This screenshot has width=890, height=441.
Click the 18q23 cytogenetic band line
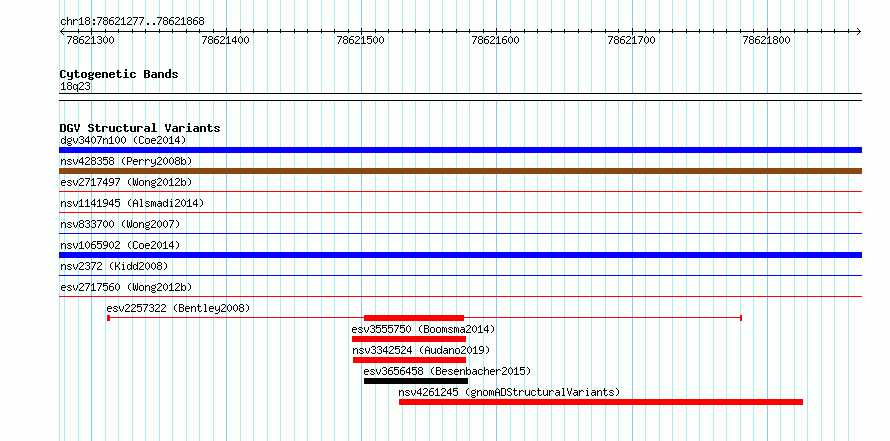click(x=460, y=97)
